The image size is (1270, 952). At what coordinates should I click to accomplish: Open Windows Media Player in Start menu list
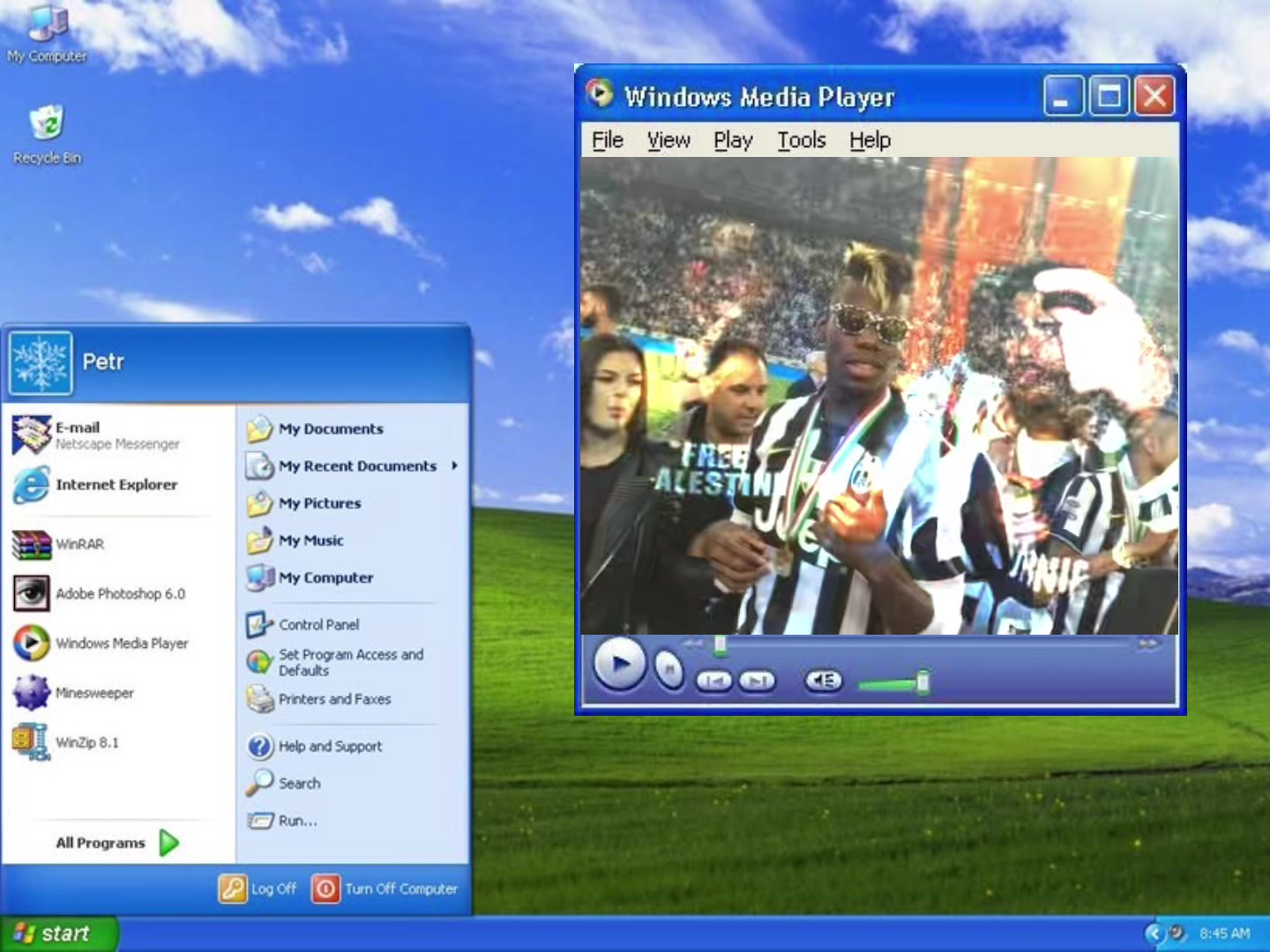pos(101,643)
